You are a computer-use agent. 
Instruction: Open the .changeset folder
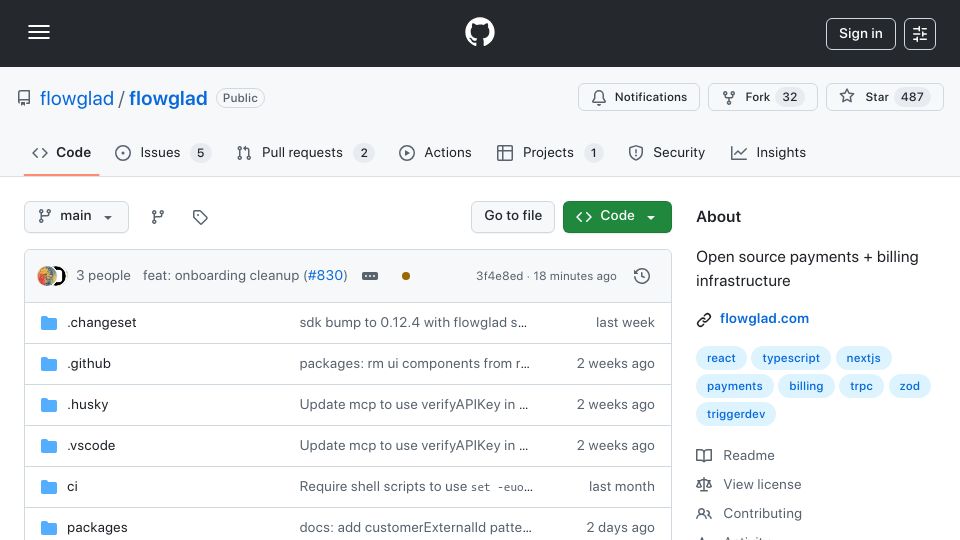pos(102,323)
